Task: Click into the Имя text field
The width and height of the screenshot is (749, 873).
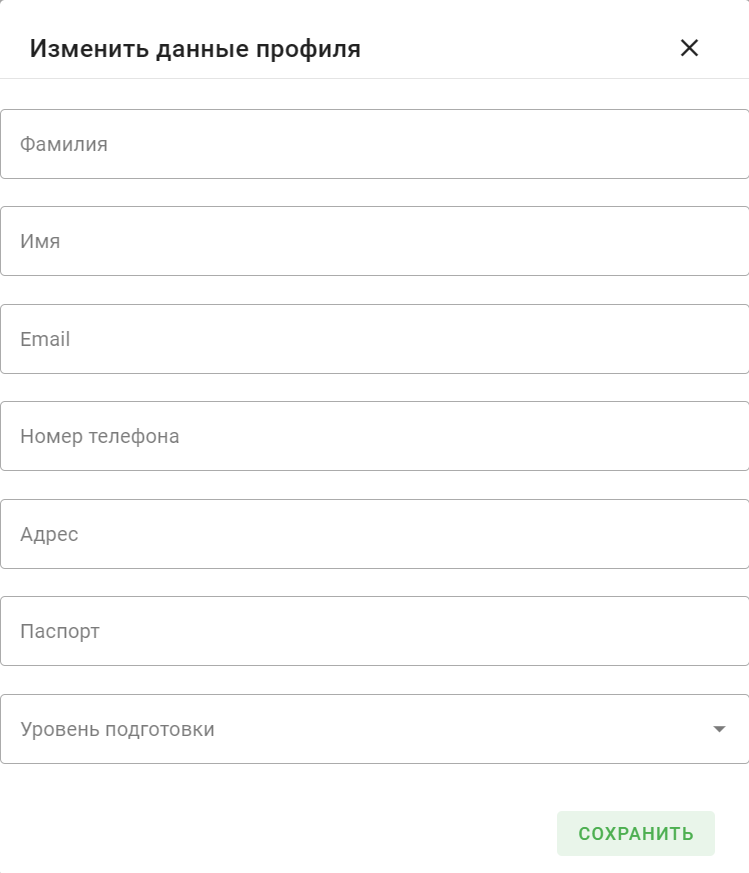Action: click(x=375, y=241)
